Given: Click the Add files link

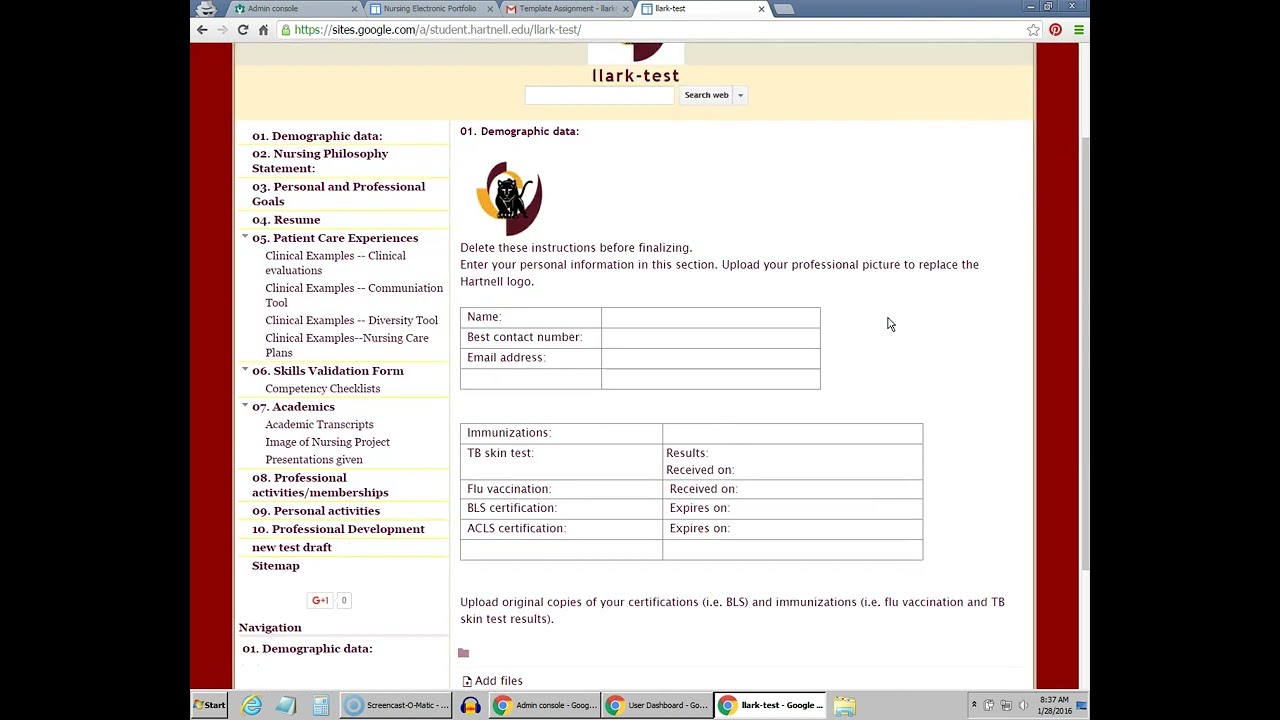Looking at the screenshot, I should pos(498,681).
